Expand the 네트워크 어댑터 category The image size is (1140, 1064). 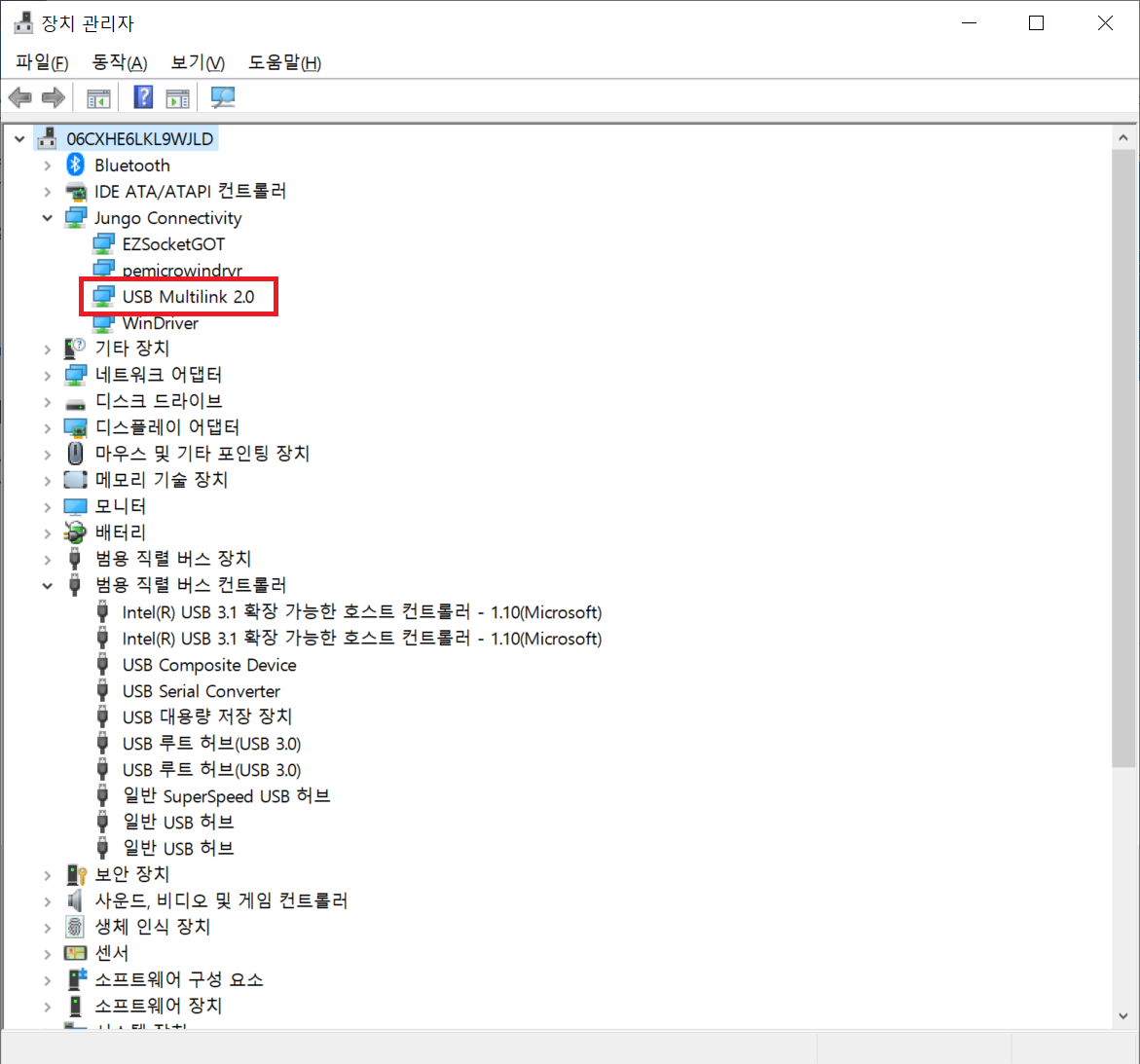coord(47,374)
